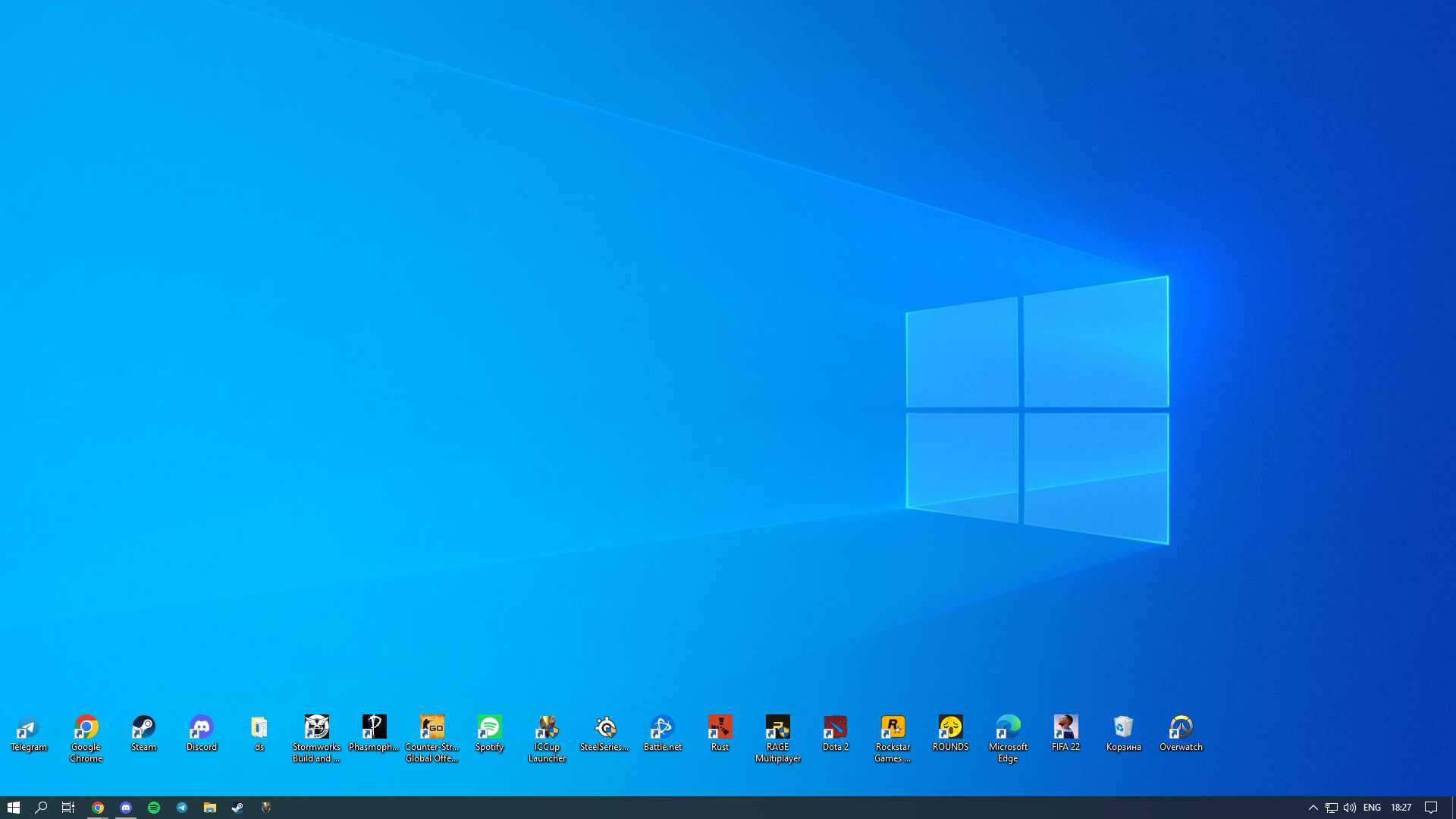
Task: Open taskbar search magnifier
Action: (x=41, y=808)
